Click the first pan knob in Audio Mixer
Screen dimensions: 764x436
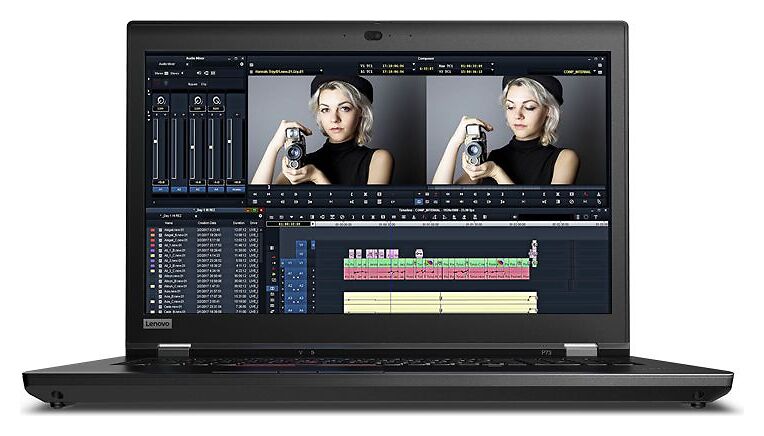(161, 103)
